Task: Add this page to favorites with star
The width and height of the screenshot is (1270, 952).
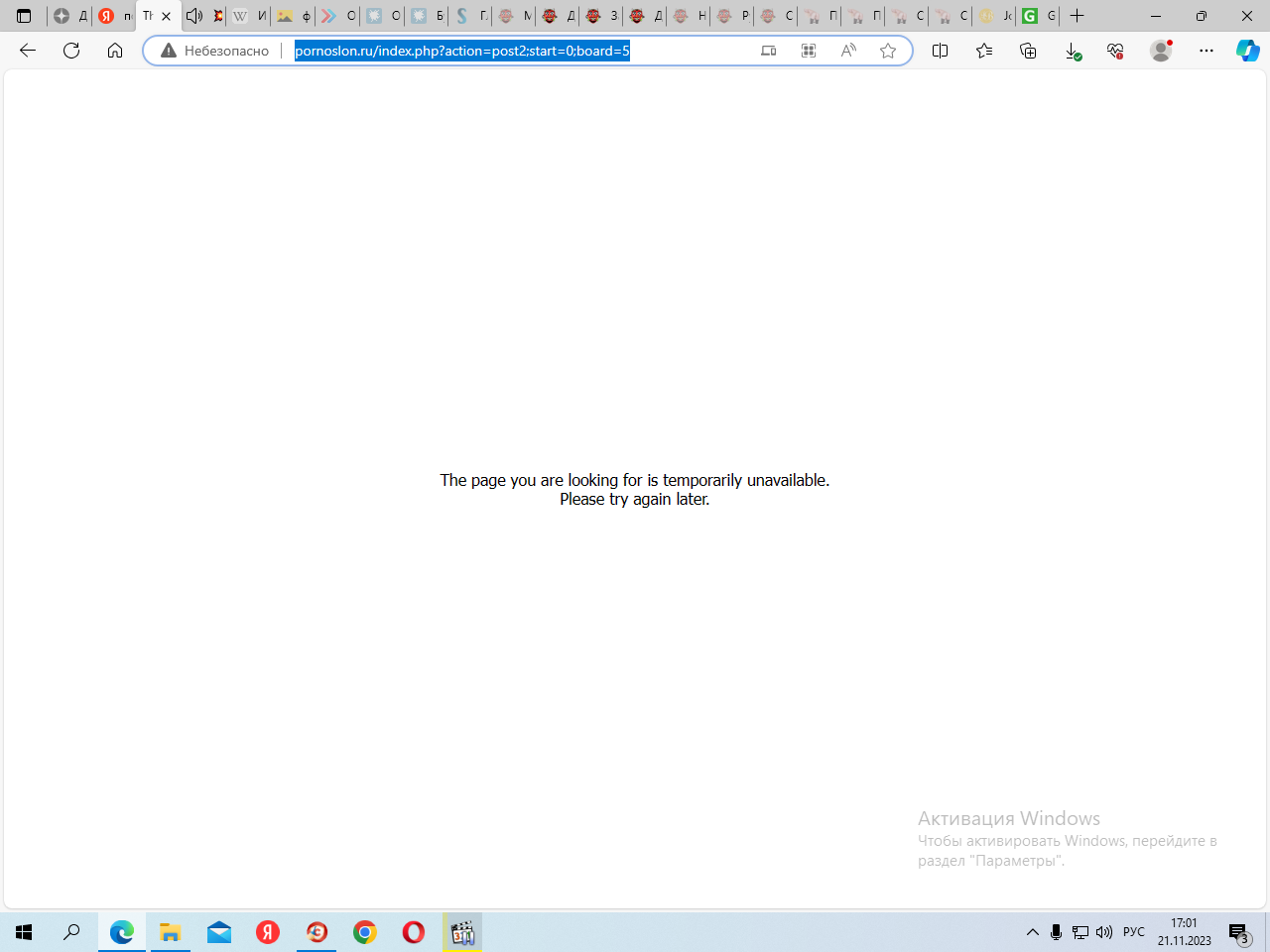Action: (x=888, y=51)
